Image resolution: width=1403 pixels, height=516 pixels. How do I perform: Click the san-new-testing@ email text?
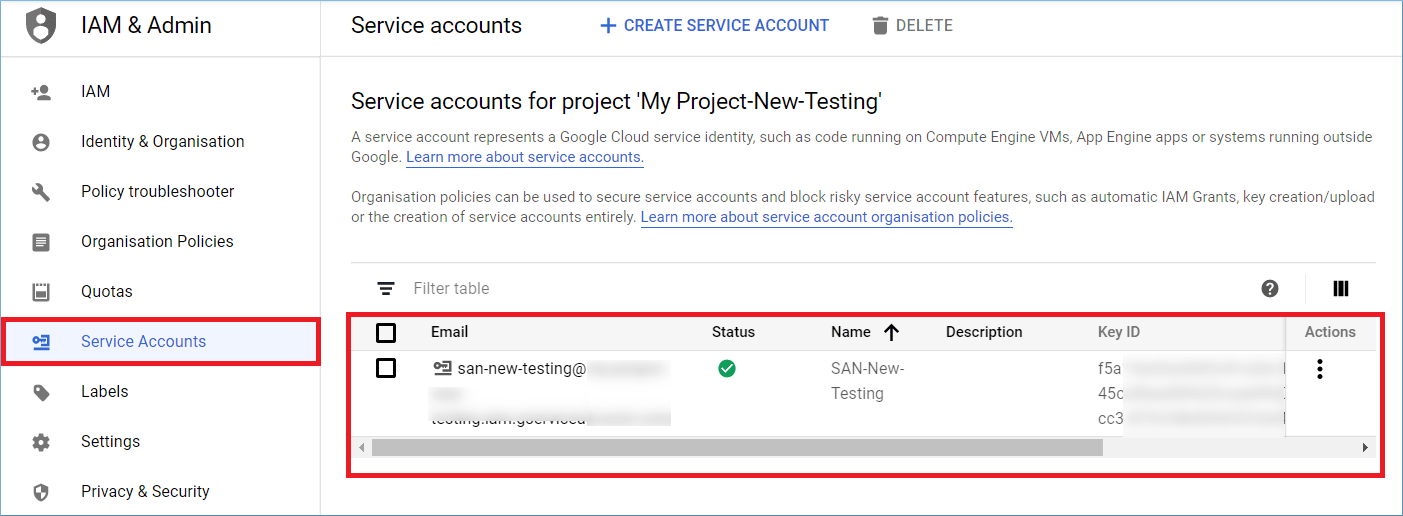[522, 369]
